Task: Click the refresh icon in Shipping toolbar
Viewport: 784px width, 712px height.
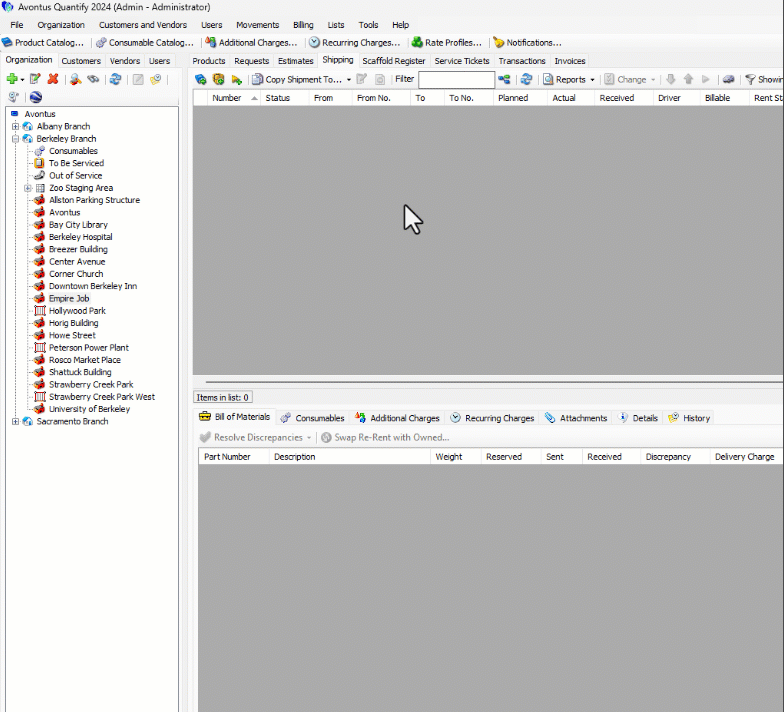Action: [526, 79]
